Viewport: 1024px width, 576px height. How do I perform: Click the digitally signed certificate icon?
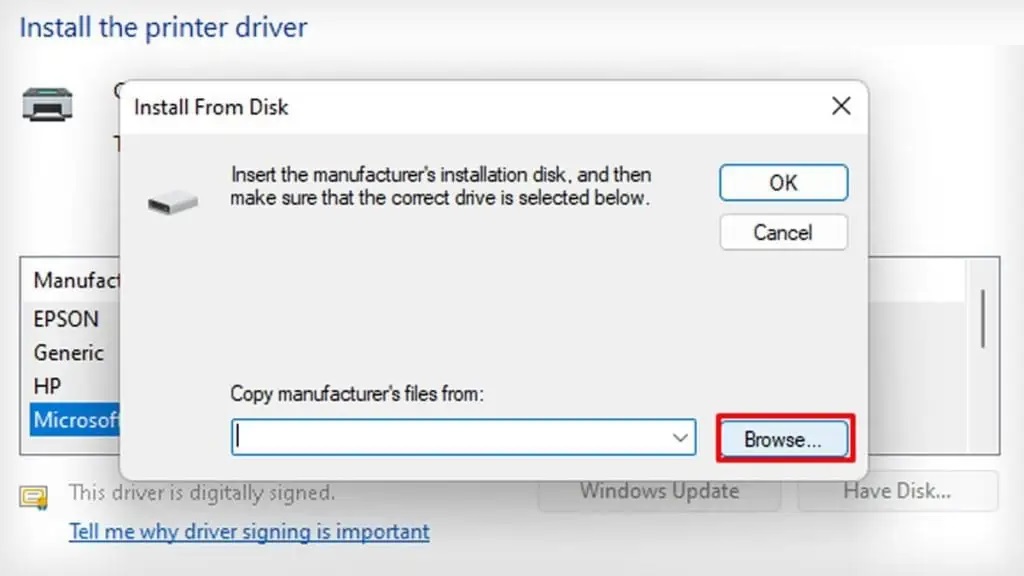[x=34, y=496]
